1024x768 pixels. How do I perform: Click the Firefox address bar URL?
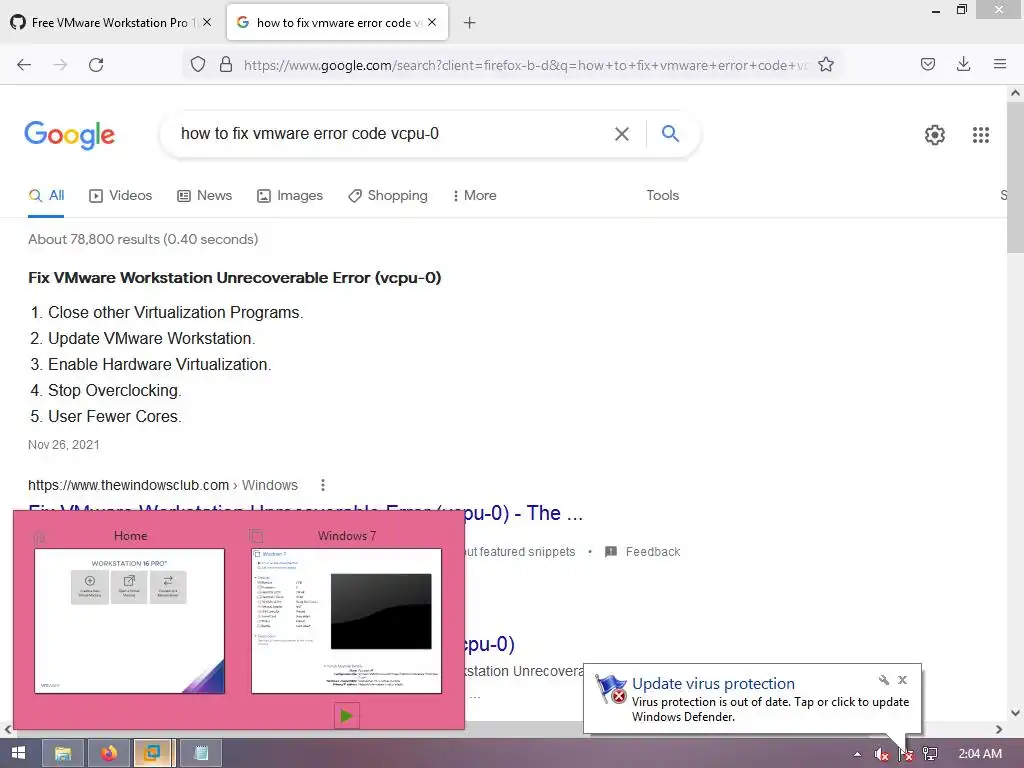click(526, 65)
